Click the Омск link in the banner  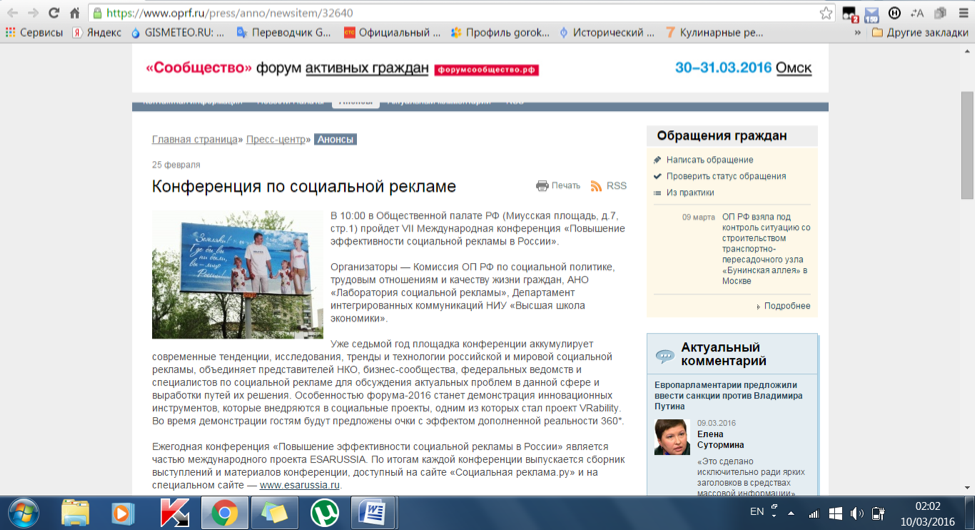point(793,68)
